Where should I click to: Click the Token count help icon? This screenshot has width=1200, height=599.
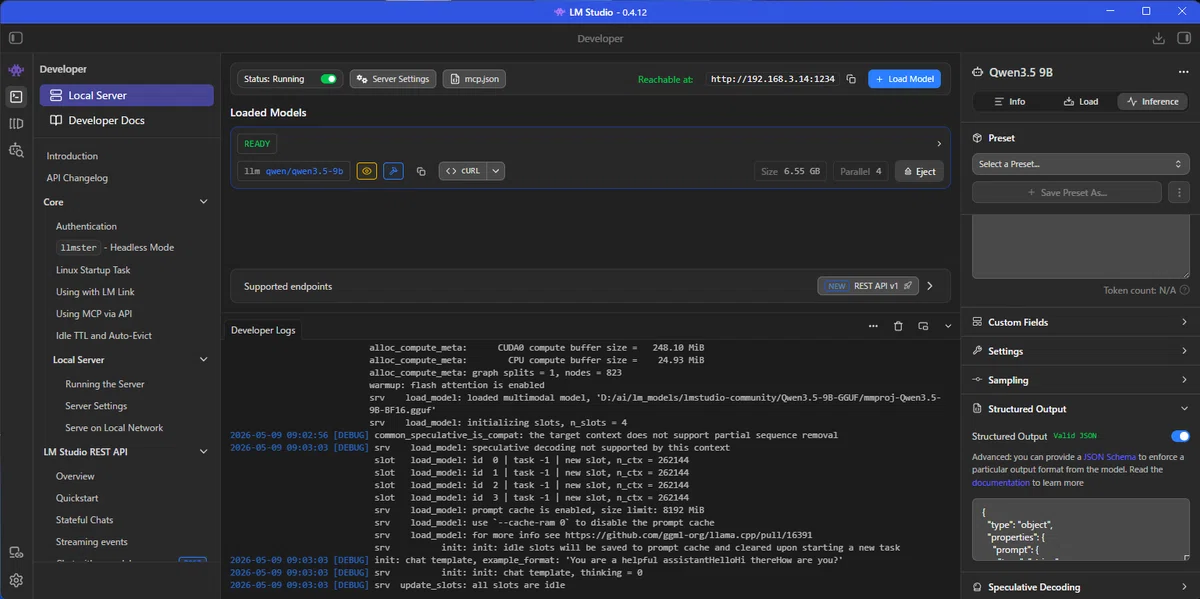(x=1184, y=290)
